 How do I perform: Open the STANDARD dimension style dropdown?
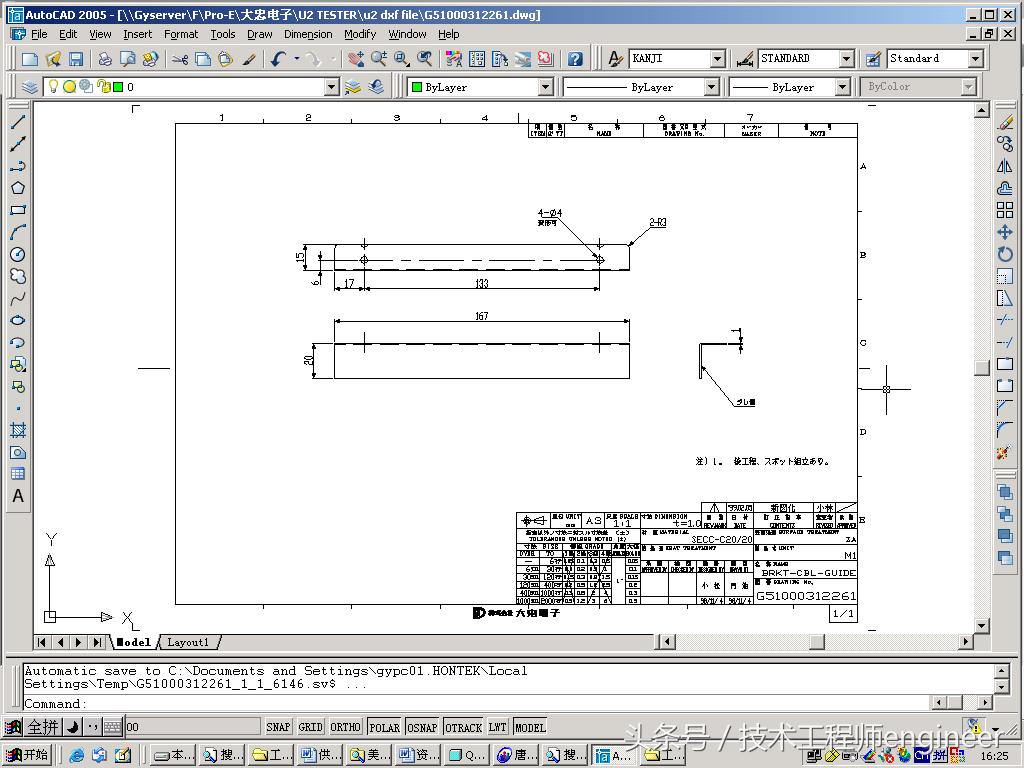point(847,59)
